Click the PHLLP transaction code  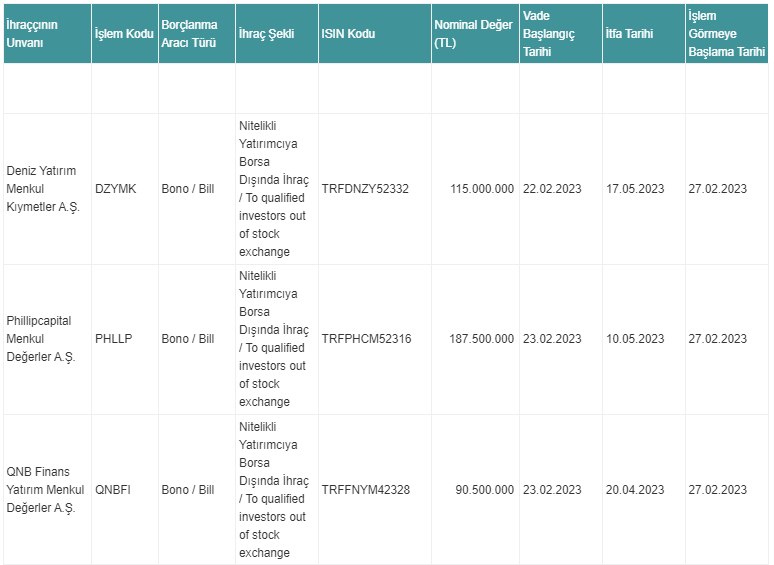click(x=114, y=339)
